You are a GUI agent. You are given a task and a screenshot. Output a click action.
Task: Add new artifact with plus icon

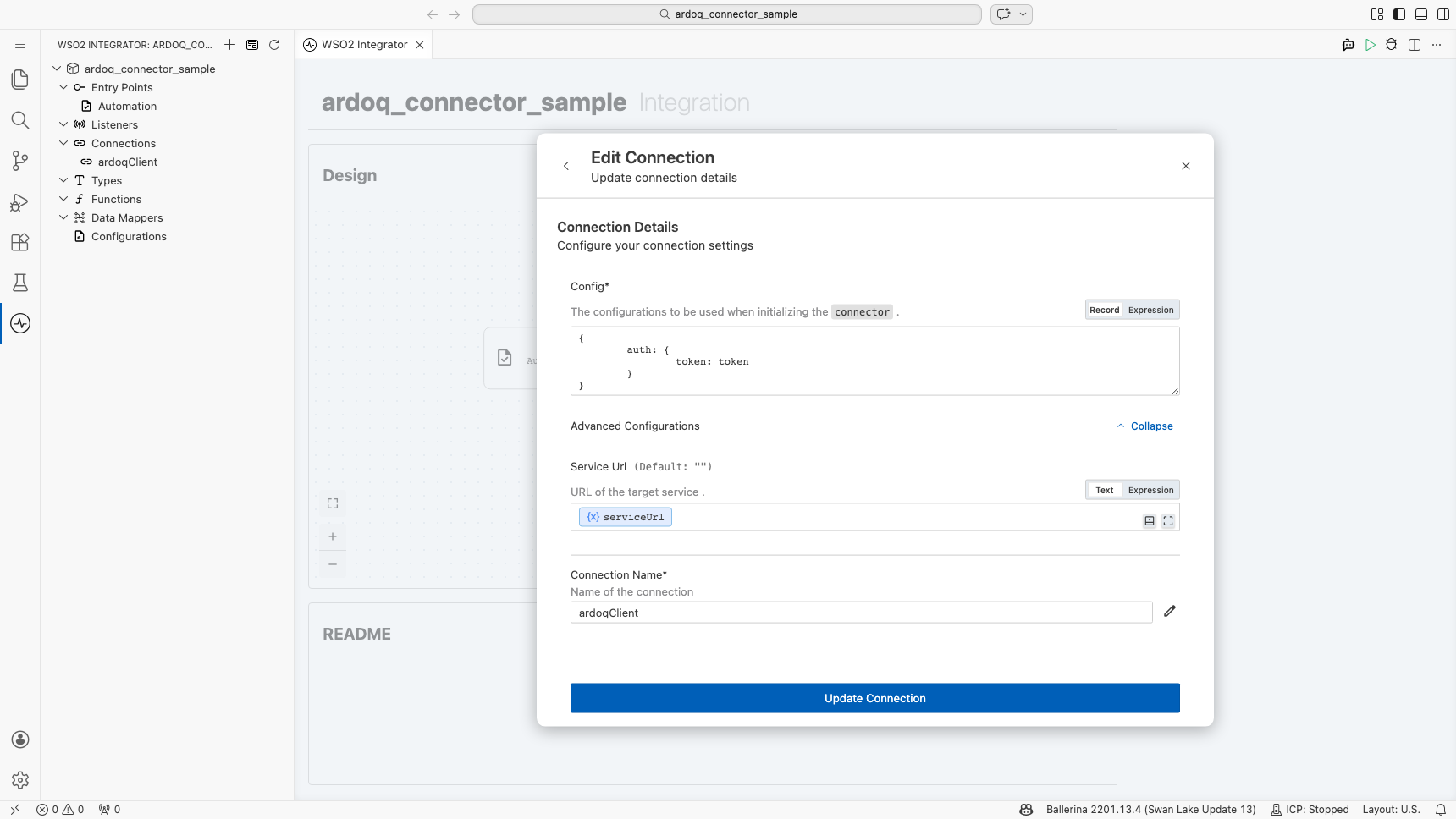(x=229, y=45)
